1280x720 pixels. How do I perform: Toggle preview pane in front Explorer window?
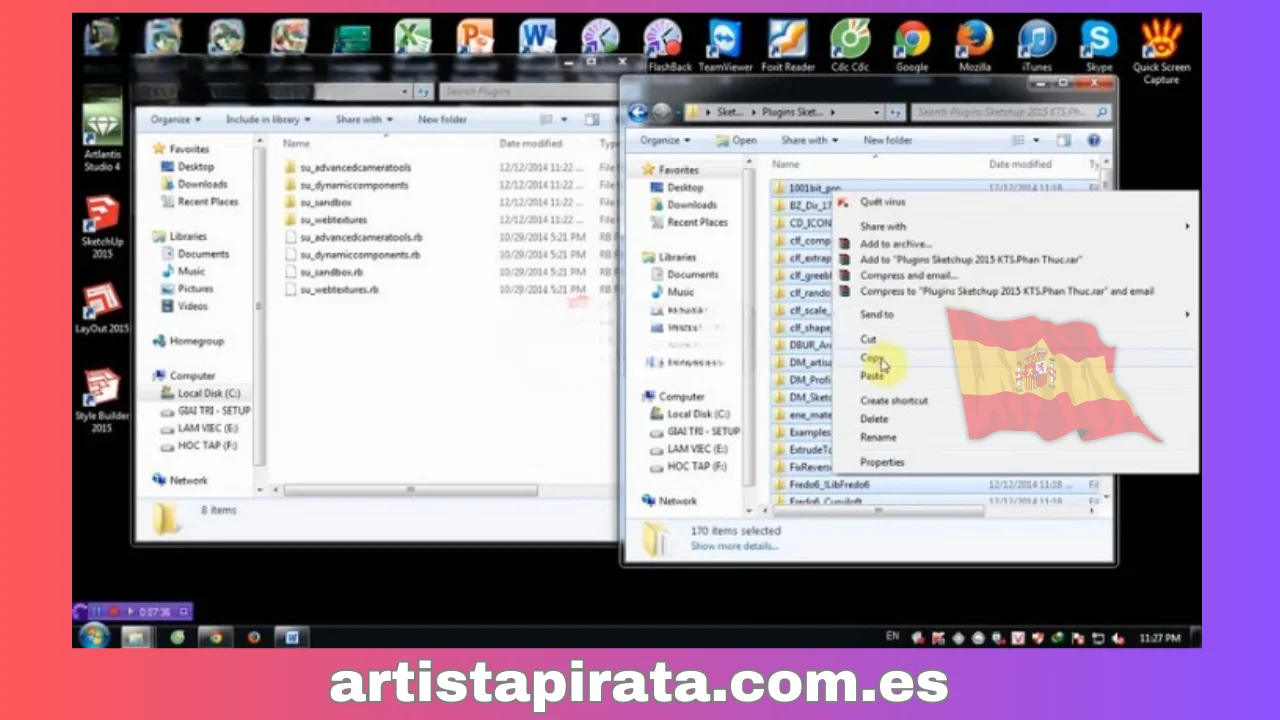1064,141
